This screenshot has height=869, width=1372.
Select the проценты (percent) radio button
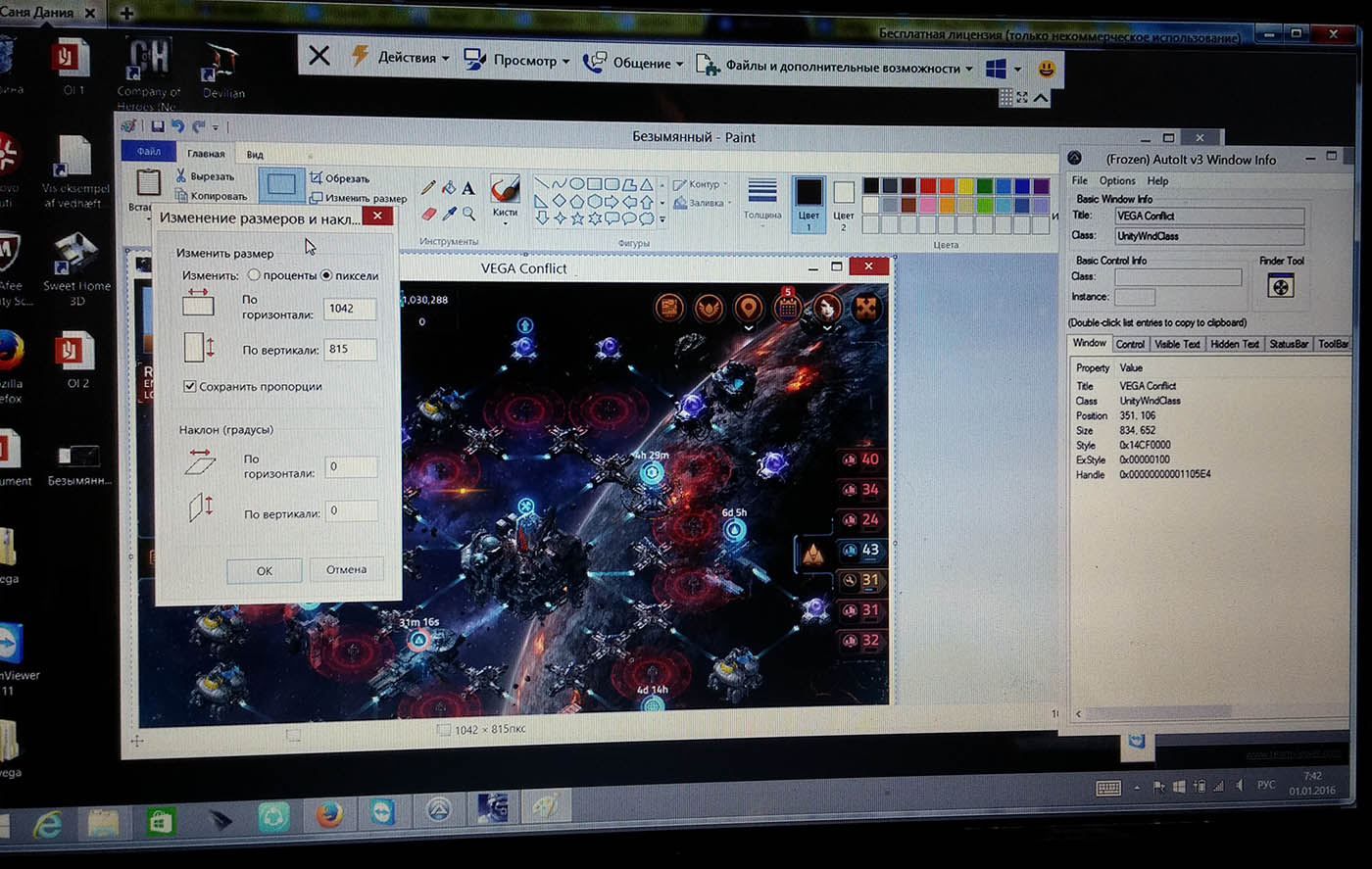[254, 275]
